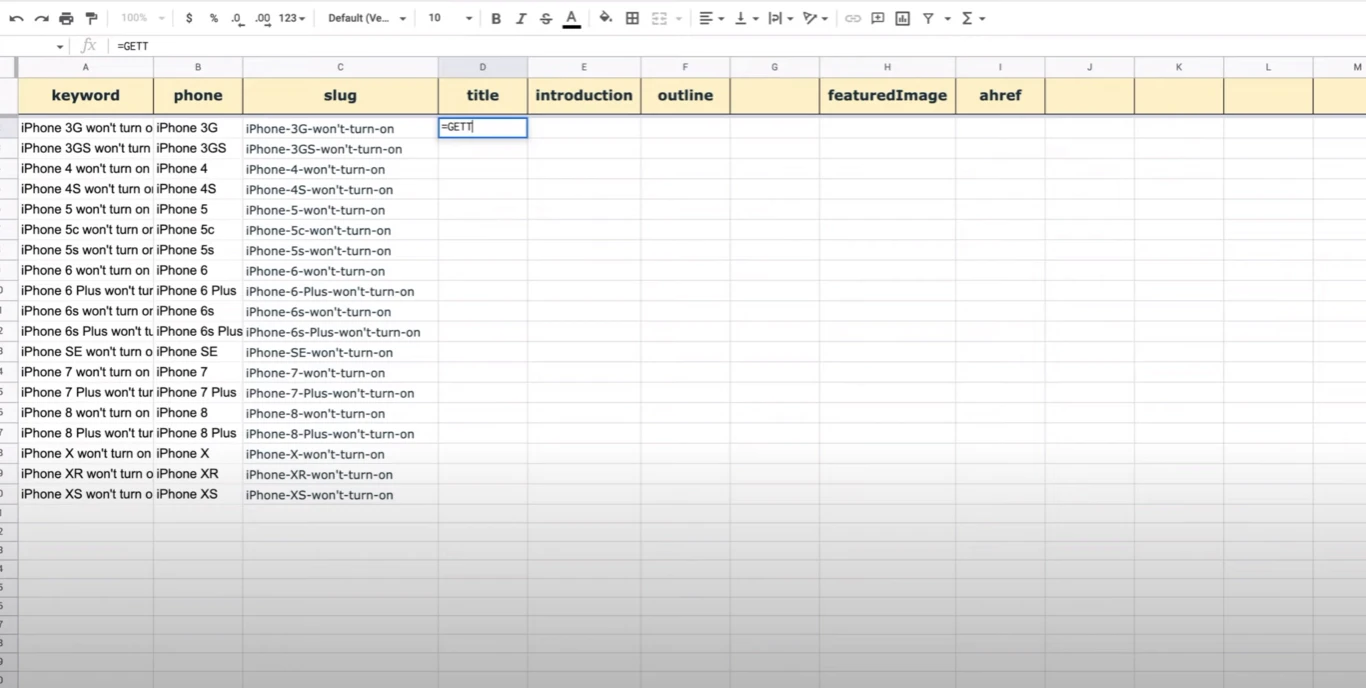Screen dimensions: 1366x688
Task: Select the phone cell 'iPhone 8 Plus'
Action: (x=198, y=433)
